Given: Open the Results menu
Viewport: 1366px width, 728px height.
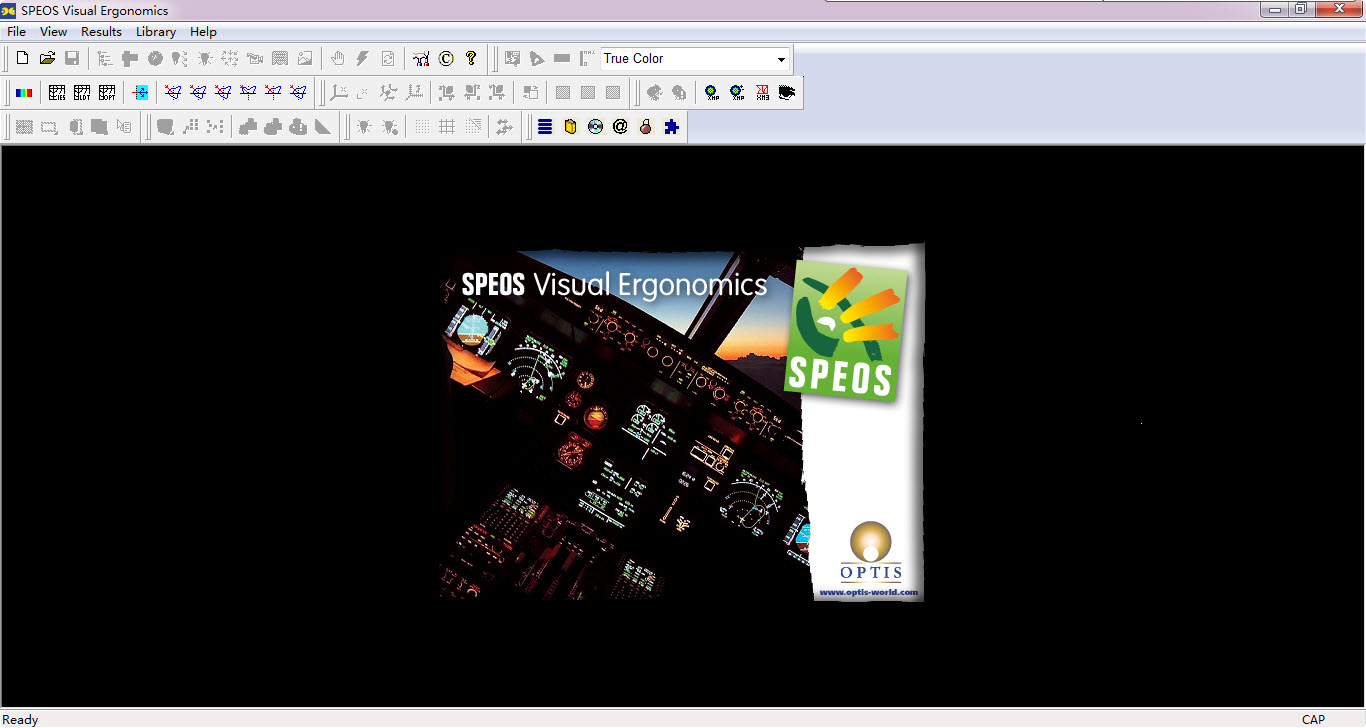Looking at the screenshot, I should click(101, 32).
